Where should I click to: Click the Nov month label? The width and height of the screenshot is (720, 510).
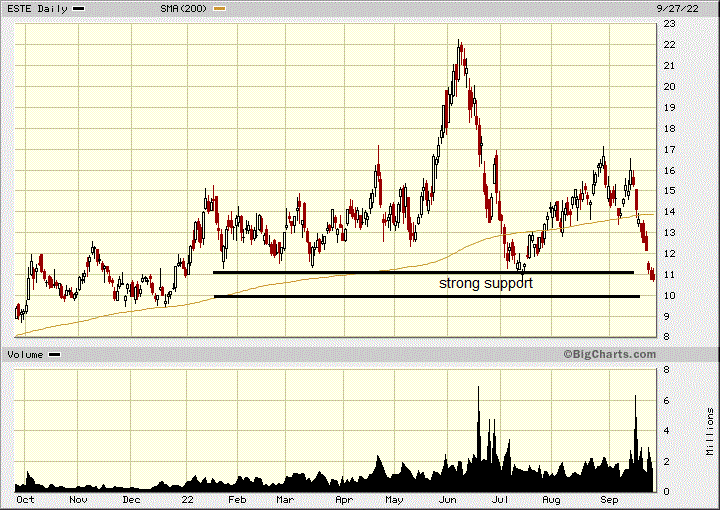click(78, 499)
